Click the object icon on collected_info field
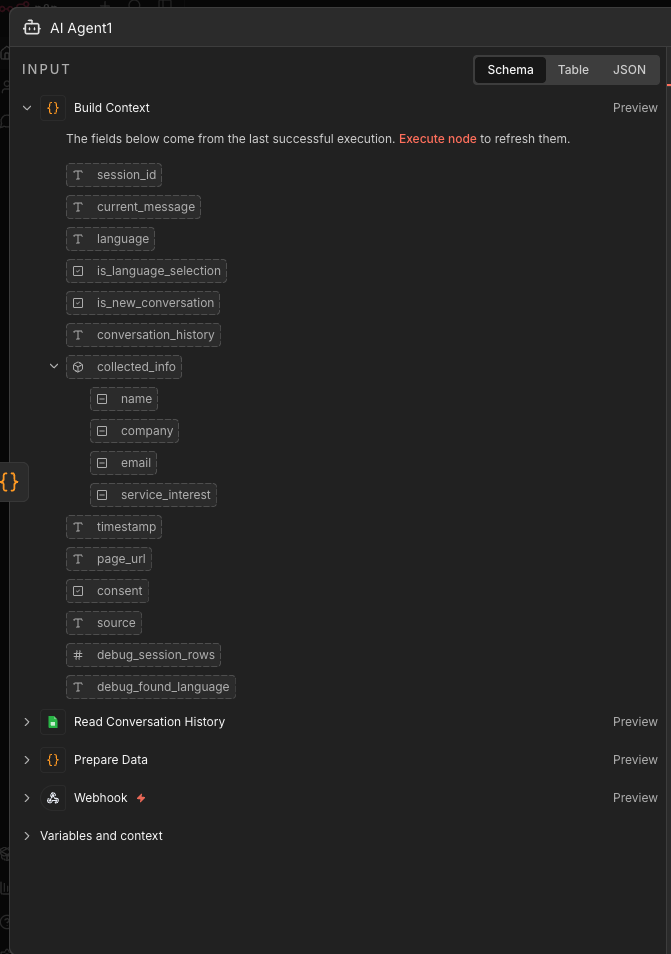Viewport: 671px width, 954px height. (x=78, y=366)
